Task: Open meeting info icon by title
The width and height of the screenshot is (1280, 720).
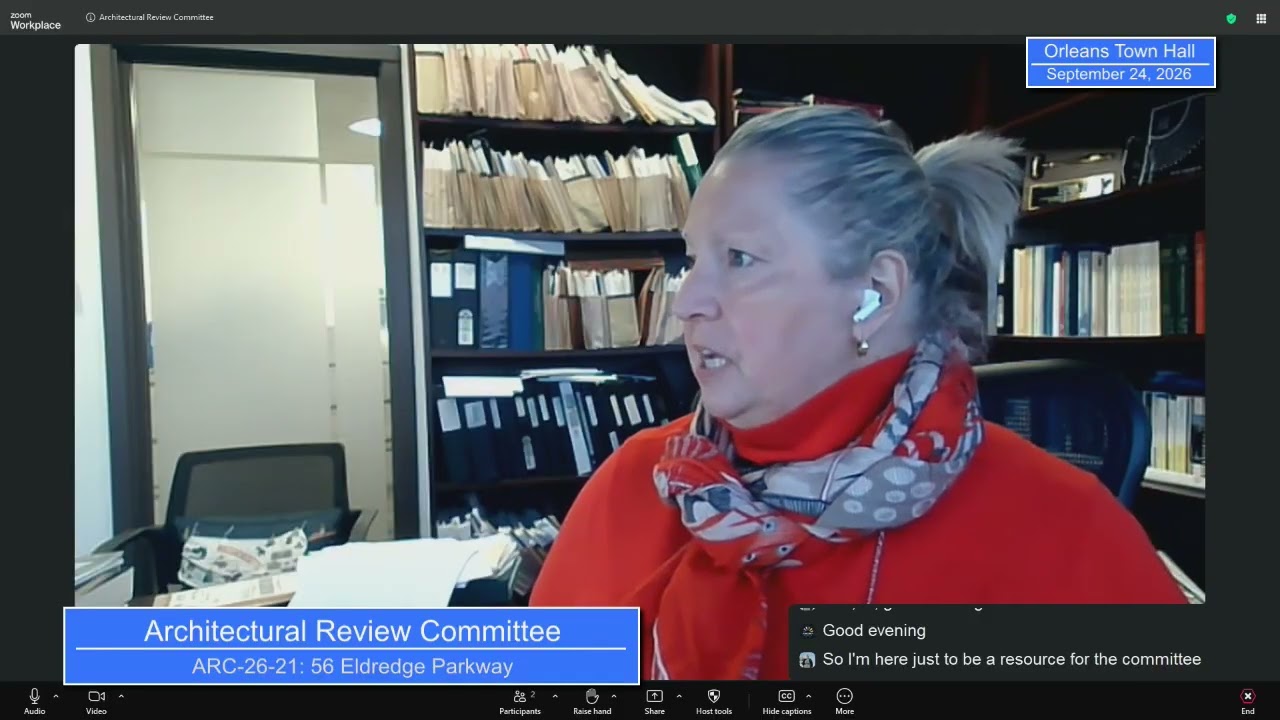Action: pos(90,17)
